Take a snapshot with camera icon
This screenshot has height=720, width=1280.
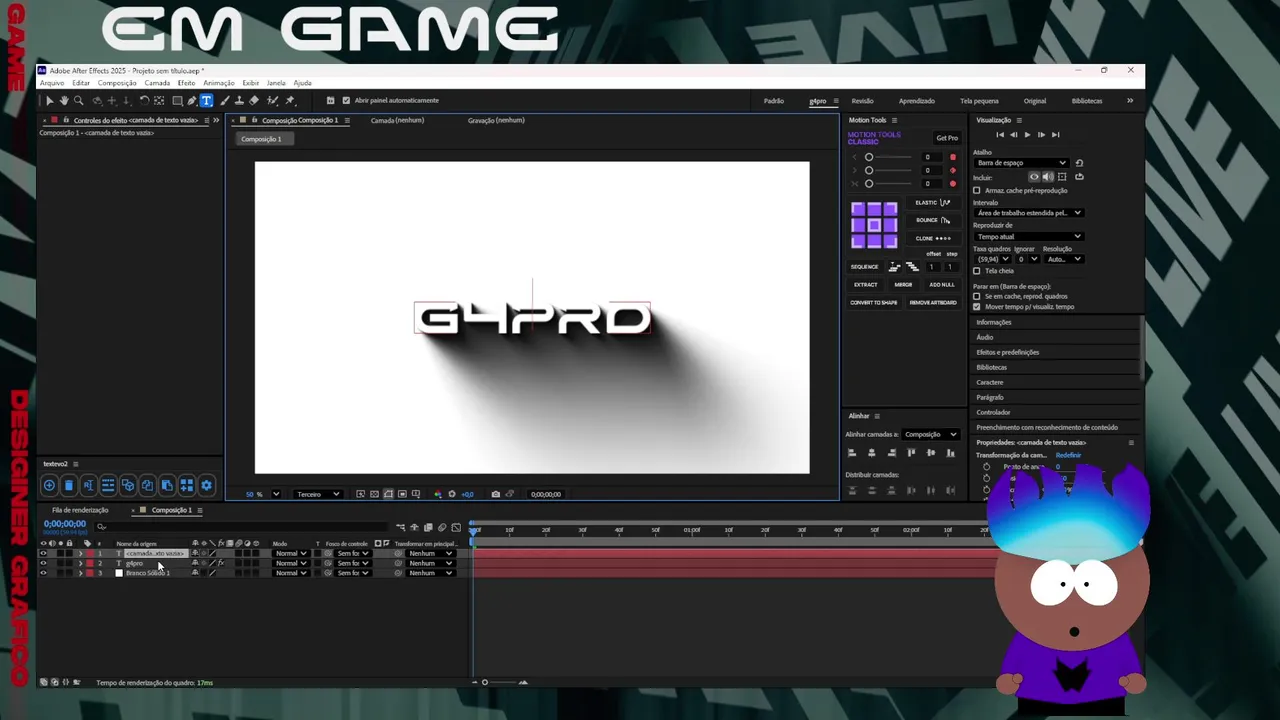point(495,494)
